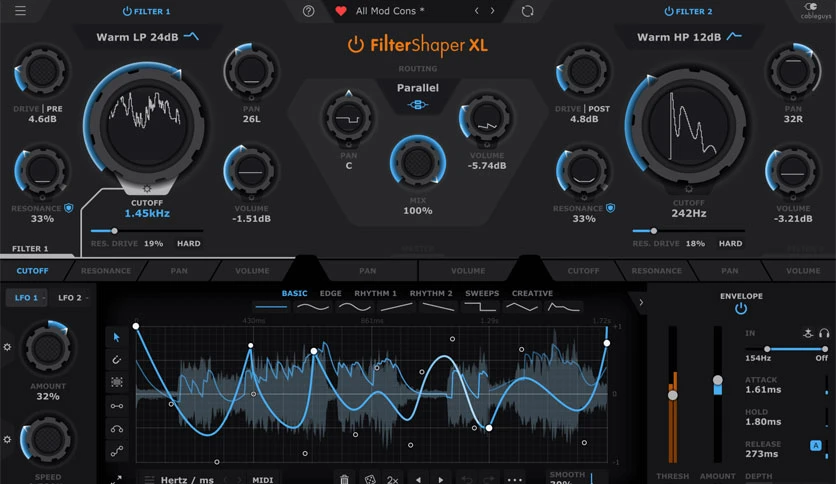The height and width of the screenshot is (484, 836).
Task: Toggle the Filter 2 resonance shield protection
Action: [x=610, y=208]
